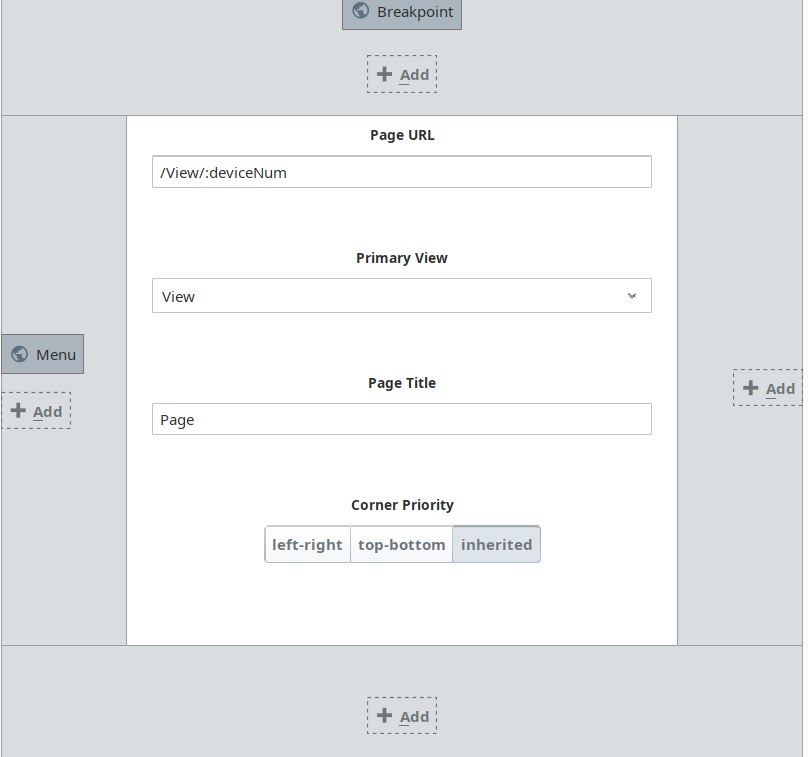Click the globe icon on Breakpoint view
Viewport: 808px width, 757px height.
pos(361,12)
